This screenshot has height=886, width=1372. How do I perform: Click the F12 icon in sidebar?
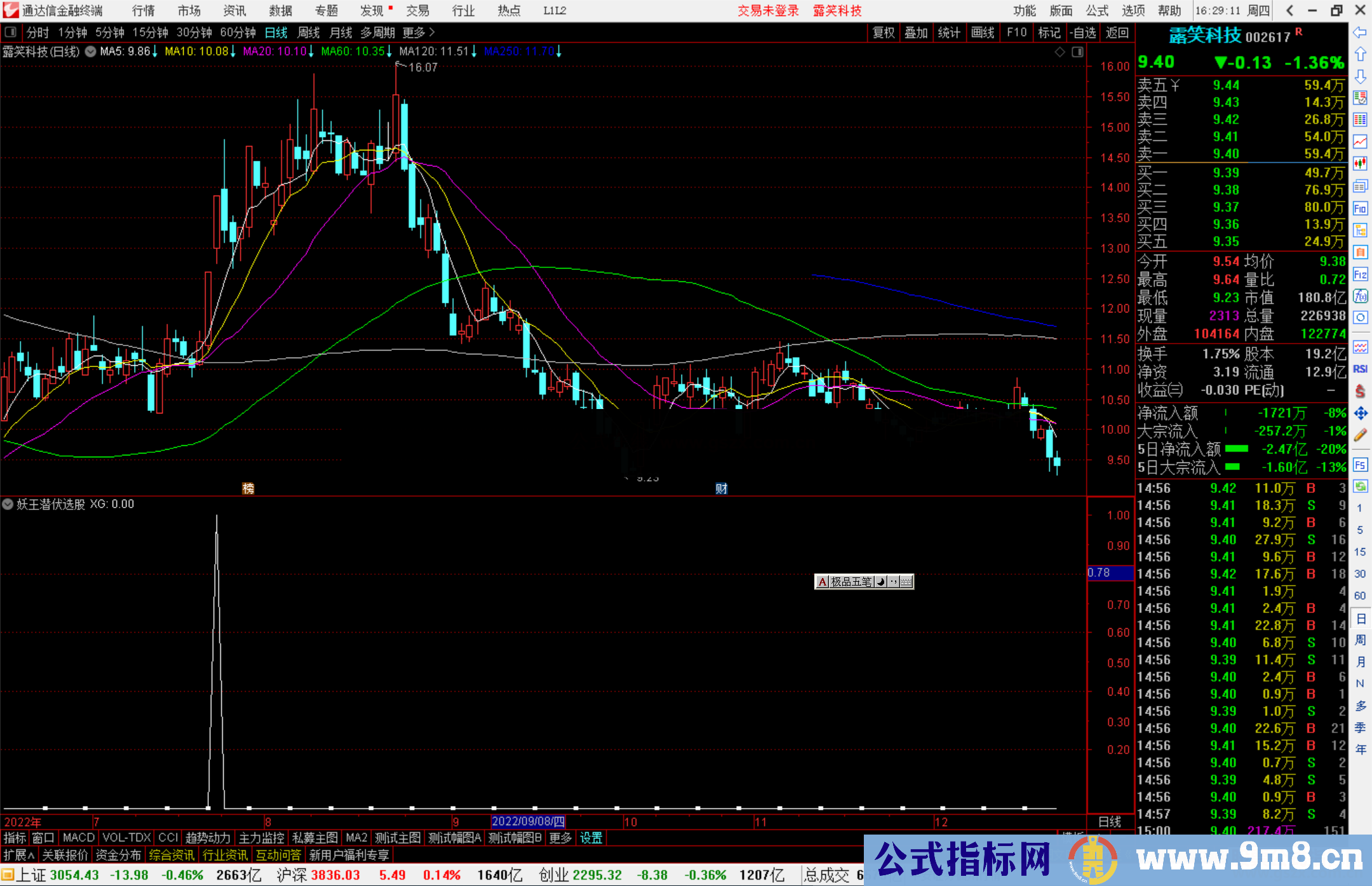1360,274
